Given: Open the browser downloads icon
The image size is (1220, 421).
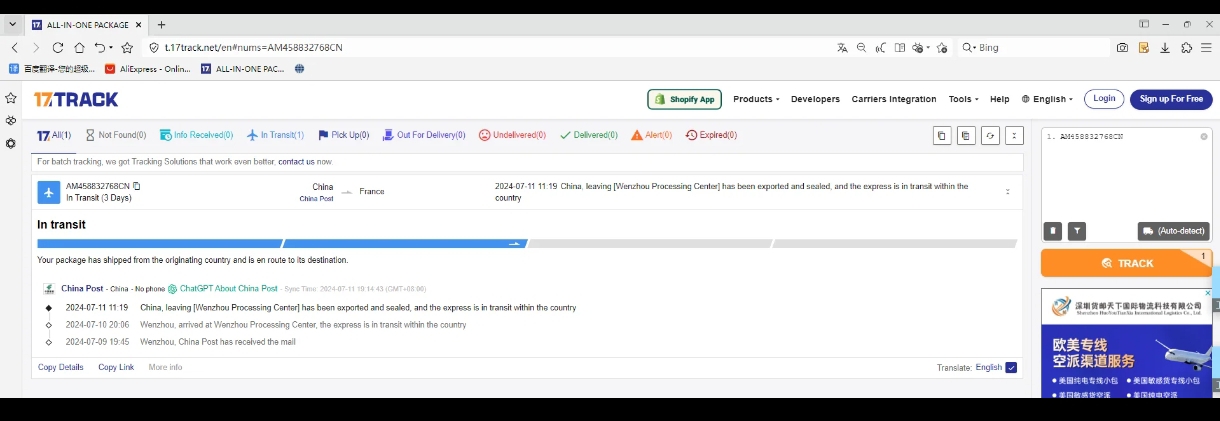Looking at the screenshot, I should [1165, 48].
